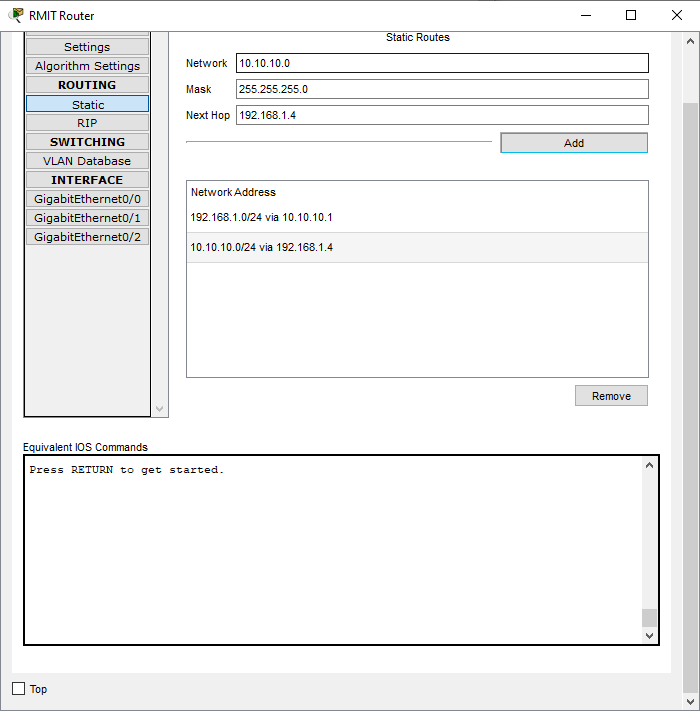Toggle the Top checkbox
700x711 pixels.
click(x=19, y=689)
